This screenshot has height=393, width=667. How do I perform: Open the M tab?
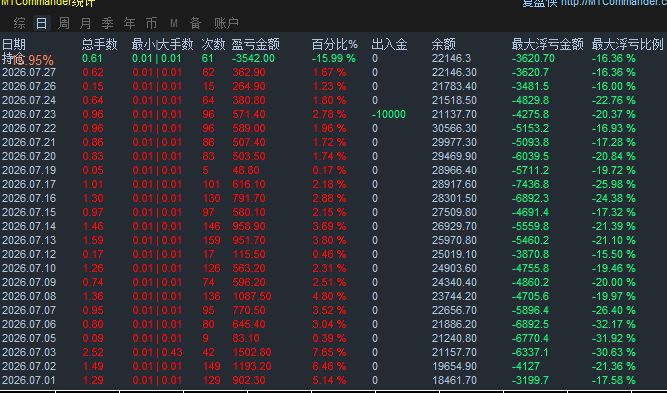pos(174,23)
